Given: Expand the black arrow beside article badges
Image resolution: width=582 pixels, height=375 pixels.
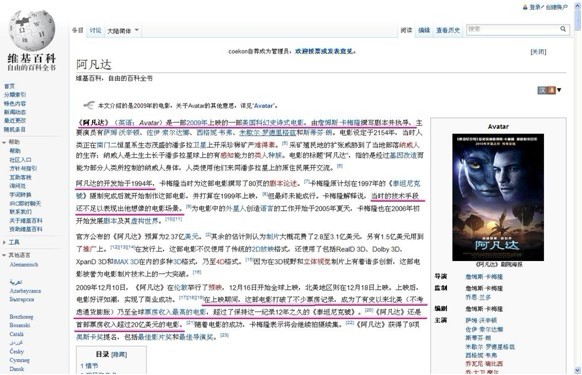Looking at the screenshot, I should (559, 90).
